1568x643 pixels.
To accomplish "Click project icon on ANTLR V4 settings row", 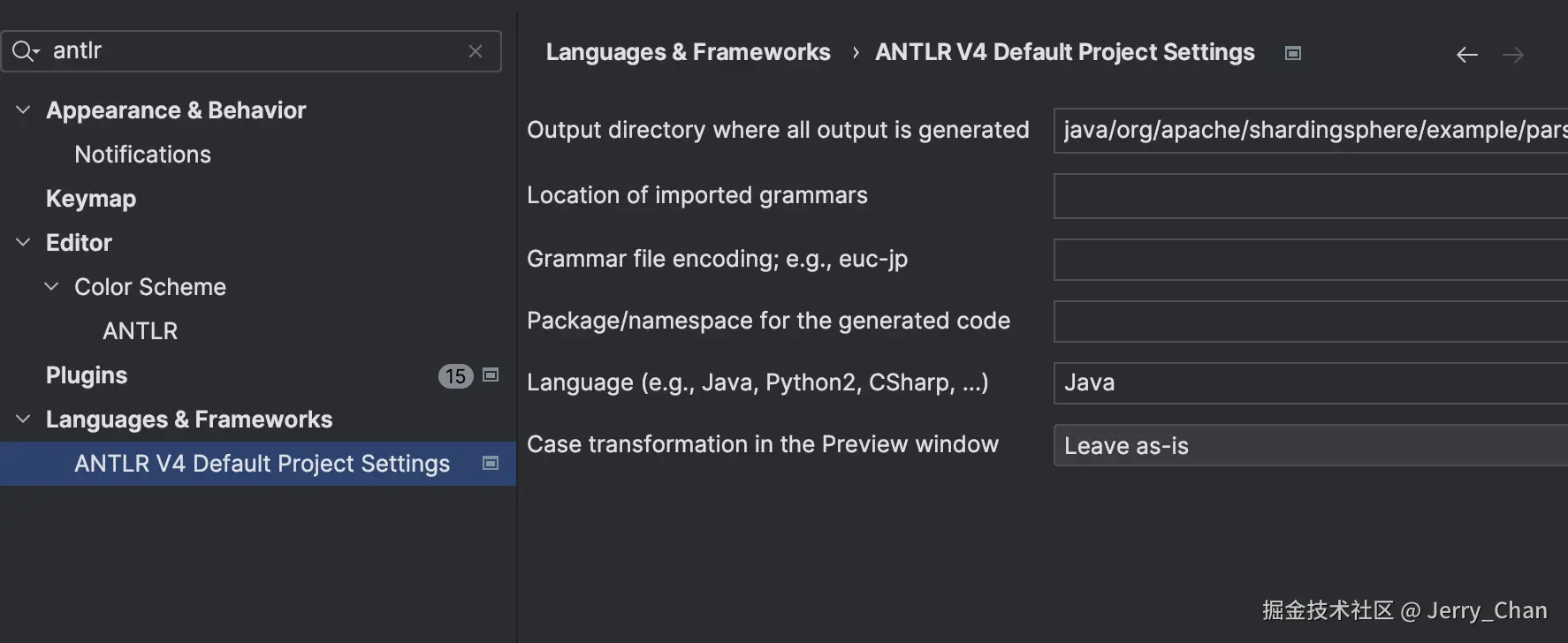I will pos(491,464).
